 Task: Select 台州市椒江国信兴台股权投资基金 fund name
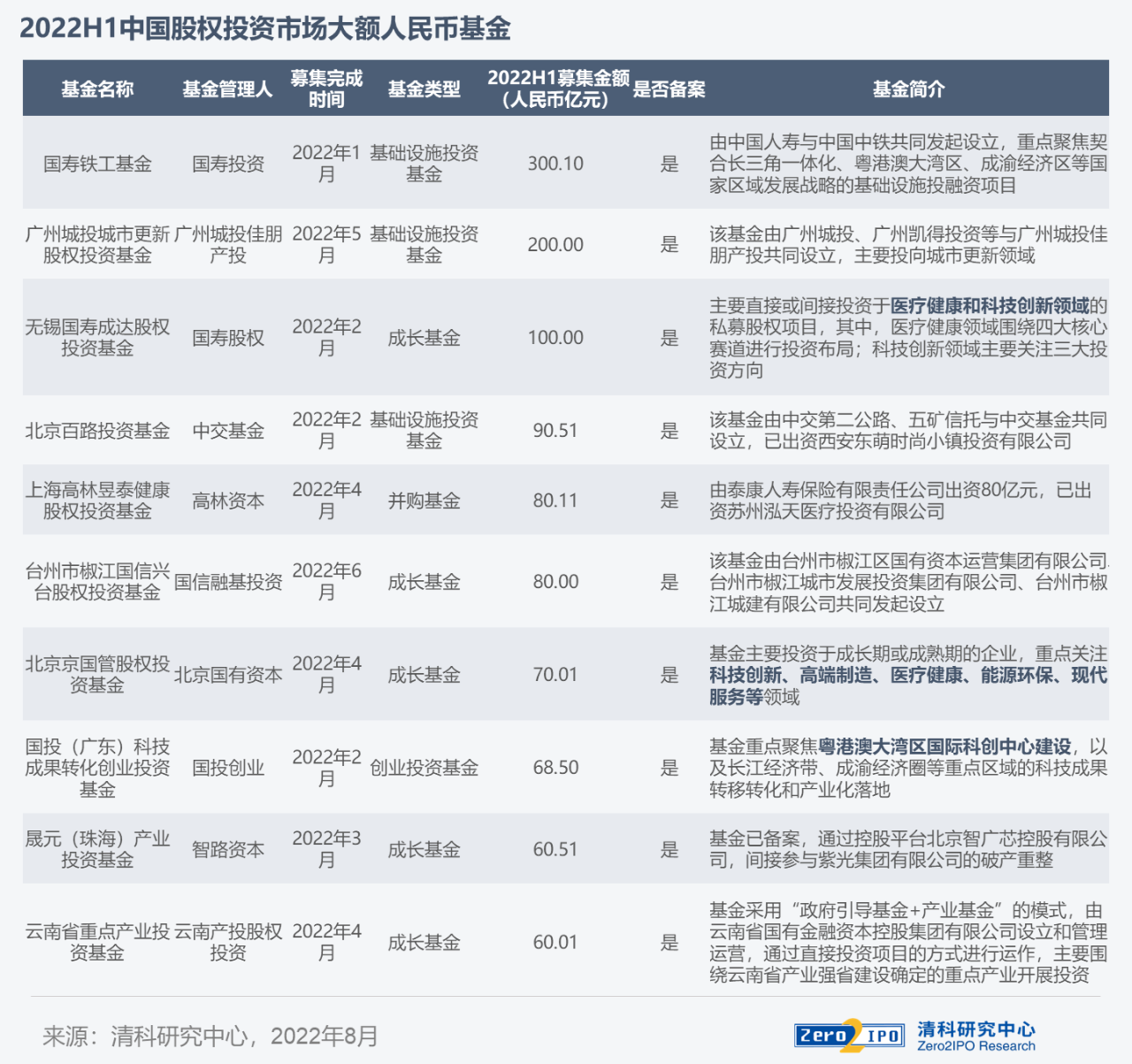click(97, 581)
